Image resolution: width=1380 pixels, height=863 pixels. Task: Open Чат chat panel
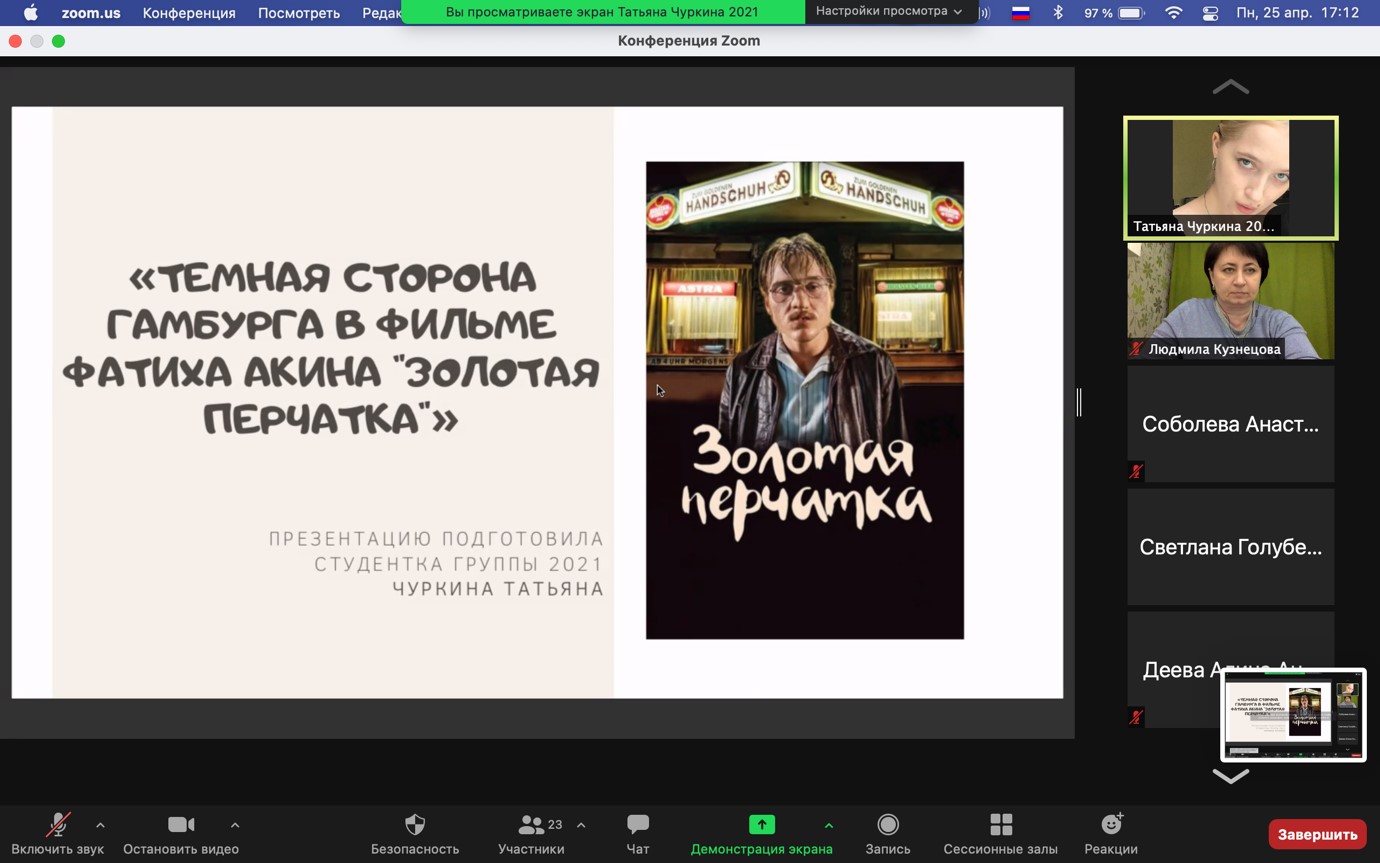coord(638,834)
